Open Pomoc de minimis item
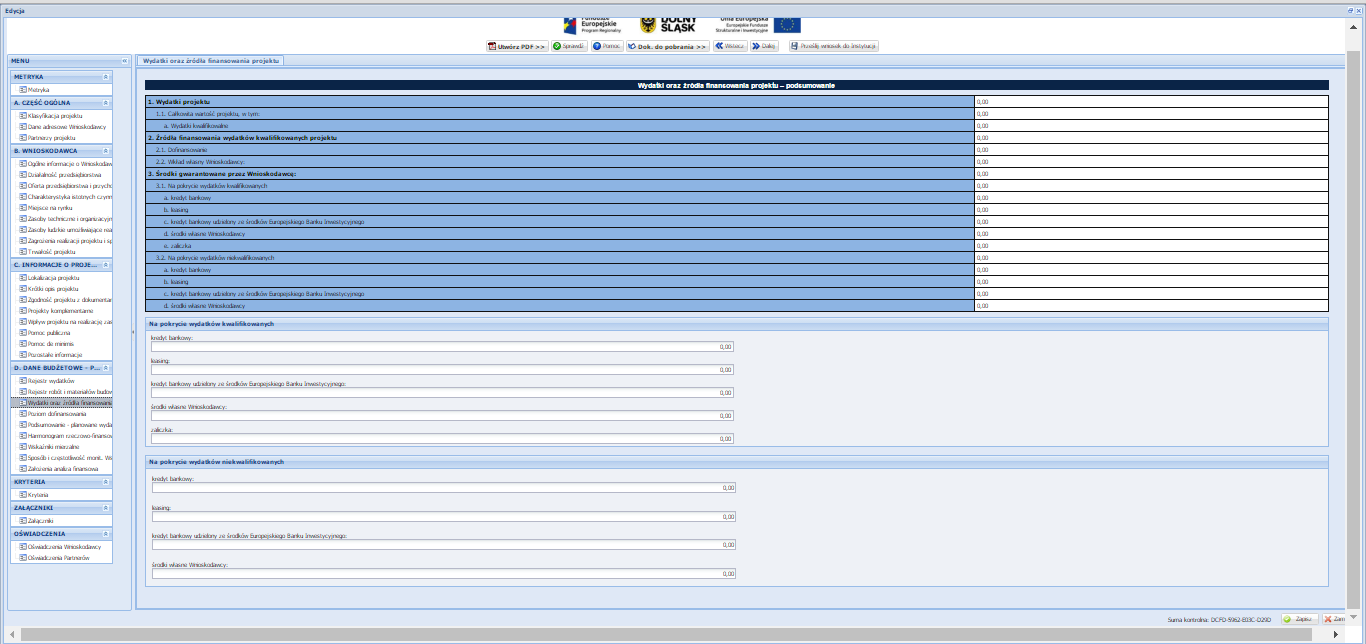Screen dimensions: 1366x644 point(53,343)
